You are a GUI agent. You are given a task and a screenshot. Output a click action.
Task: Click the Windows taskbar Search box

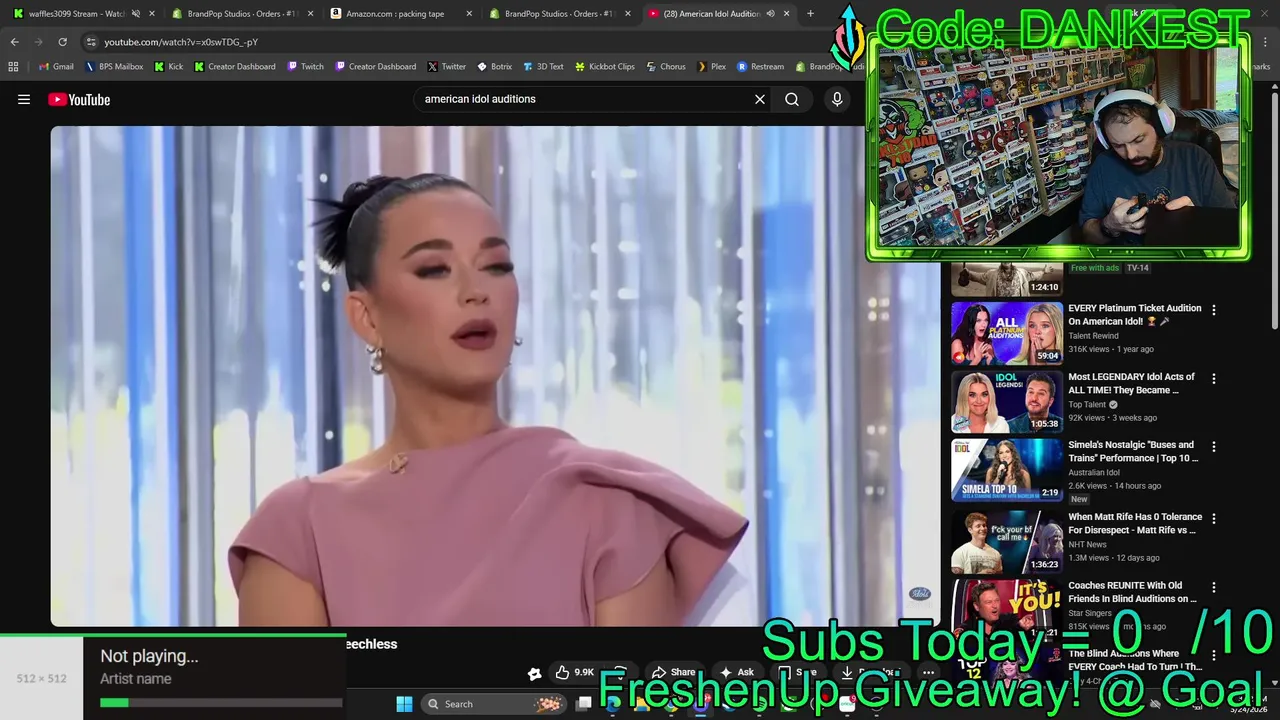[x=492, y=704]
